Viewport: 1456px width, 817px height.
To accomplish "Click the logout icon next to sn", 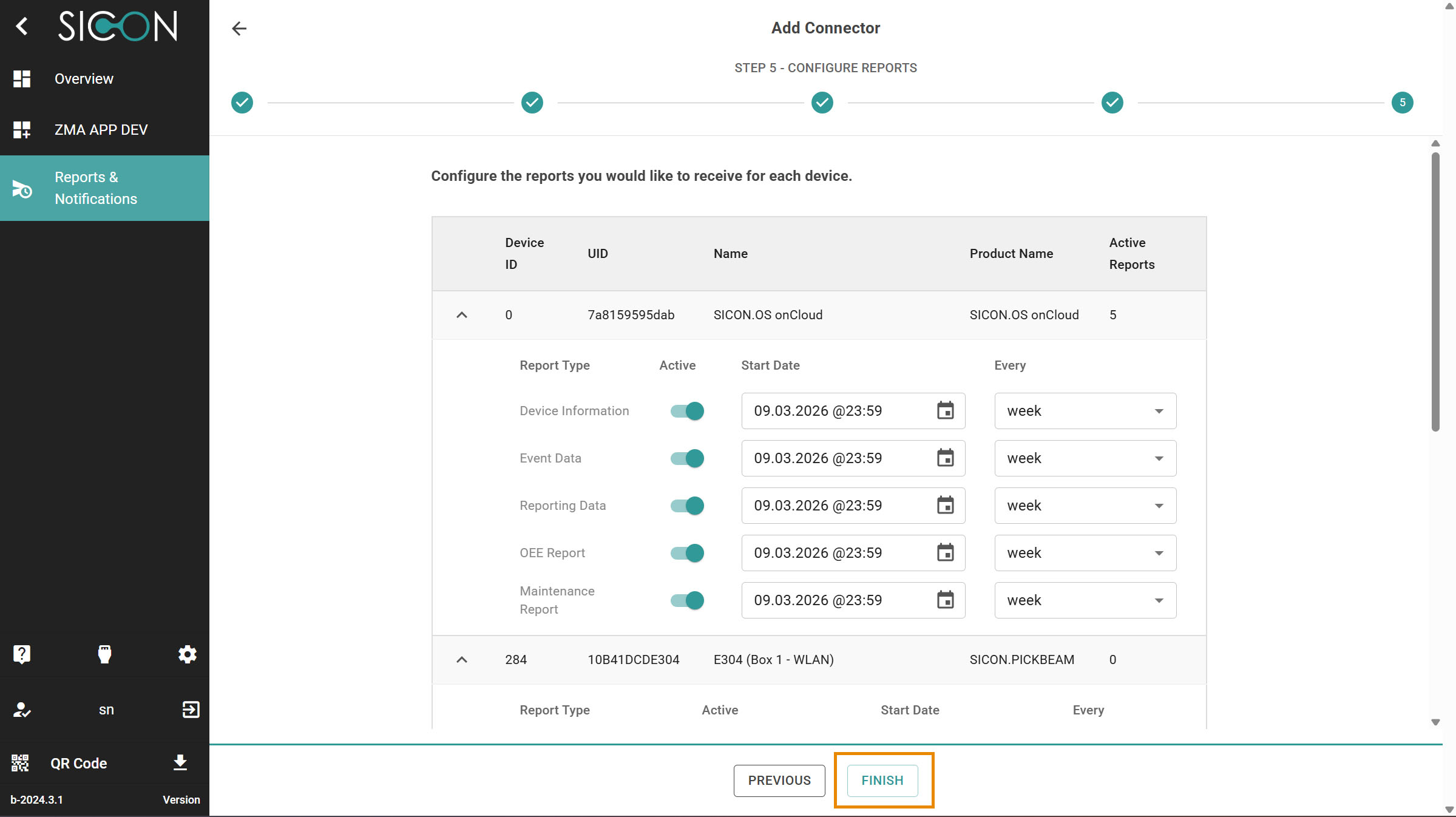I will pos(191,710).
